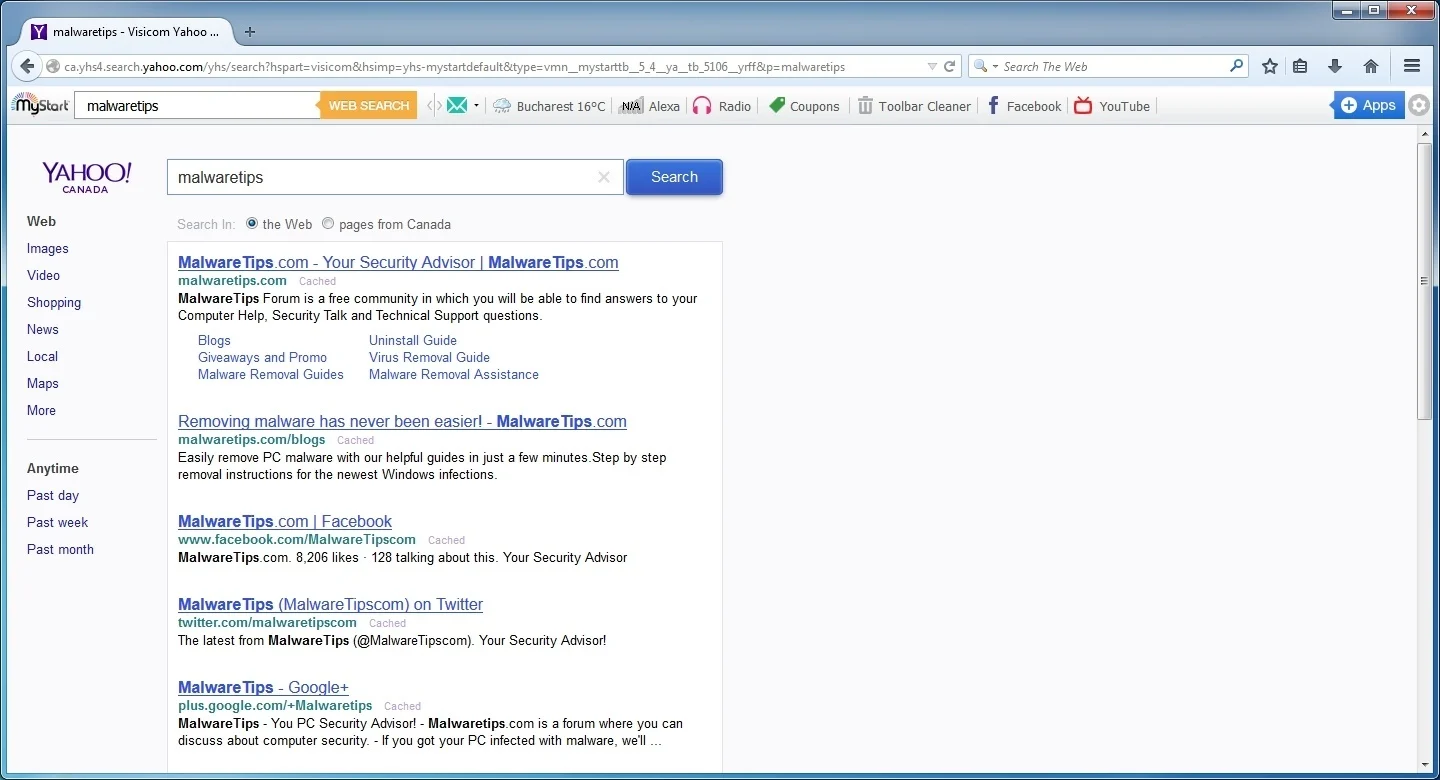Open the URL bar history dropdown arrow
The height and width of the screenshot is (780, 1440).
point(932,67)
